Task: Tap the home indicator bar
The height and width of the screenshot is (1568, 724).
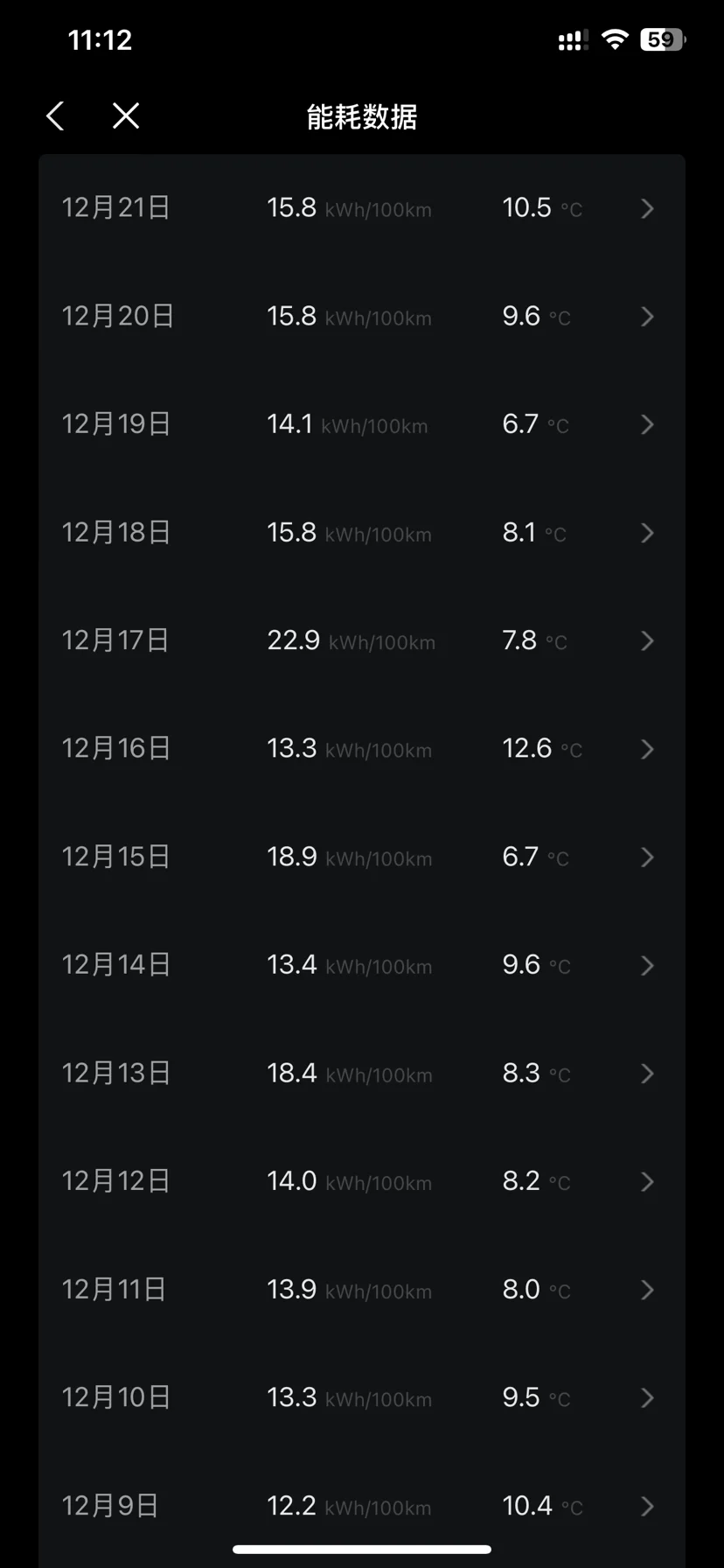Action: tap(362, 1550)
